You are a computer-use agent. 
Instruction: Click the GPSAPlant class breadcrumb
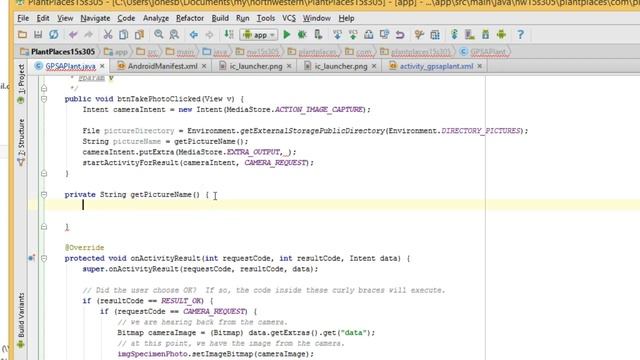pyautogui.click(x=484, y=52)
